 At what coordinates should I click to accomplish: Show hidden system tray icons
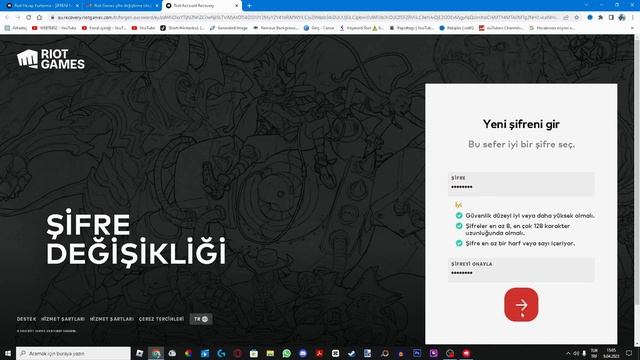pyautogui.click(x=568, y=353)
